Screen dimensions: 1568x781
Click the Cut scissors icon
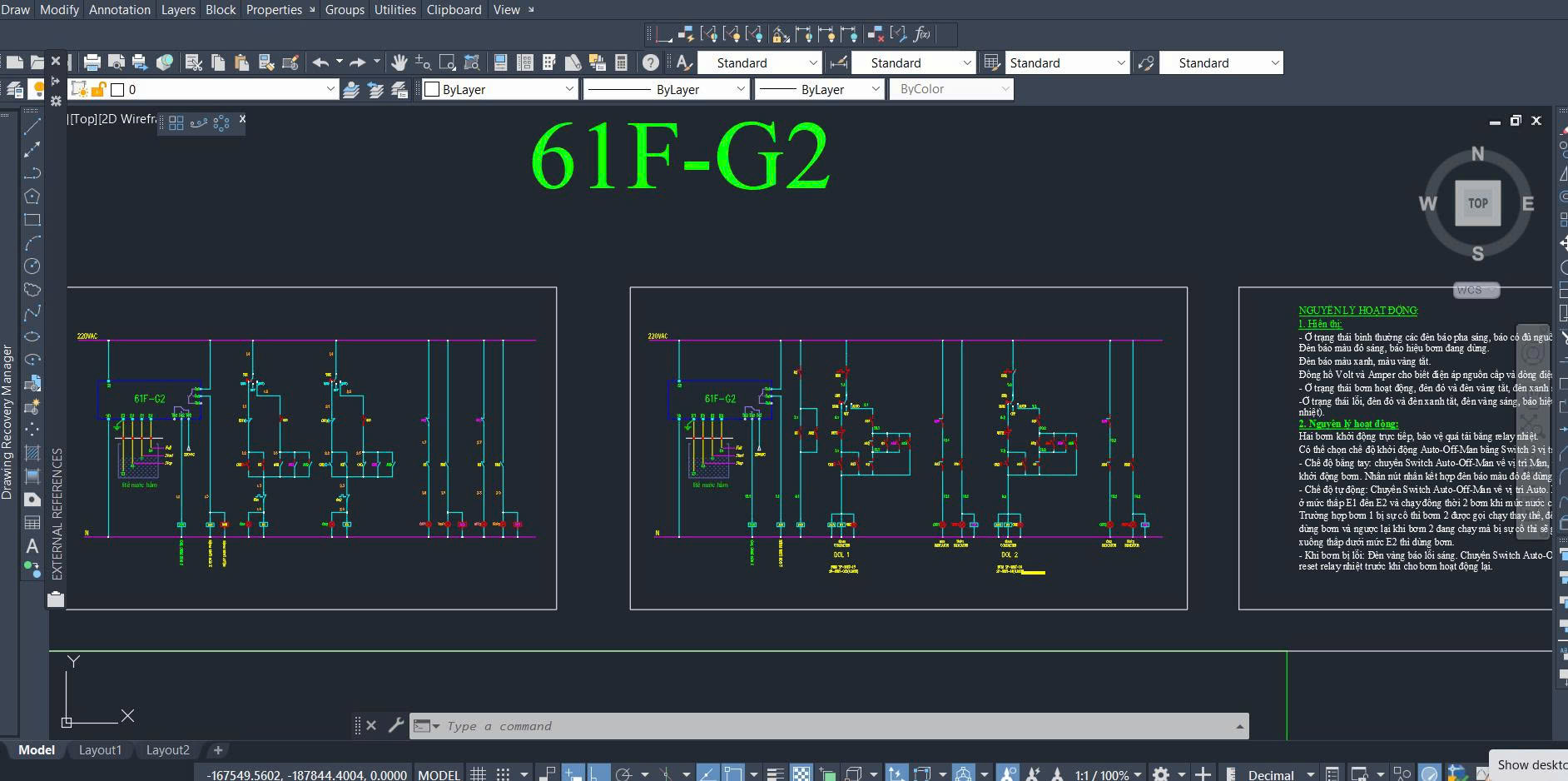pos(193,62)
